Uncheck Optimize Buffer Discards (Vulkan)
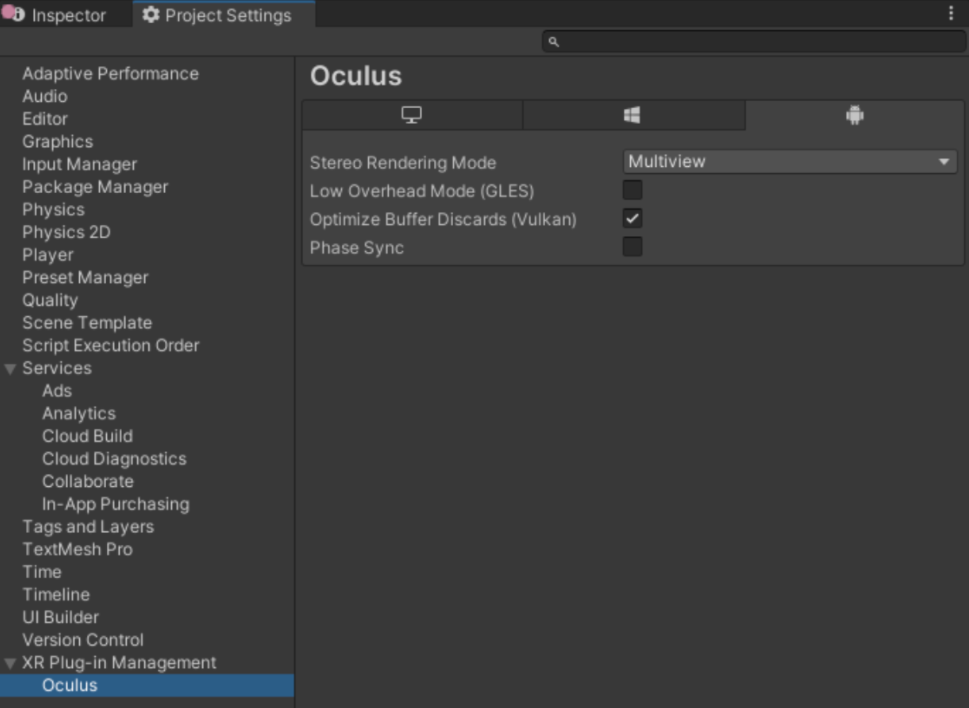 click(632, 219)
